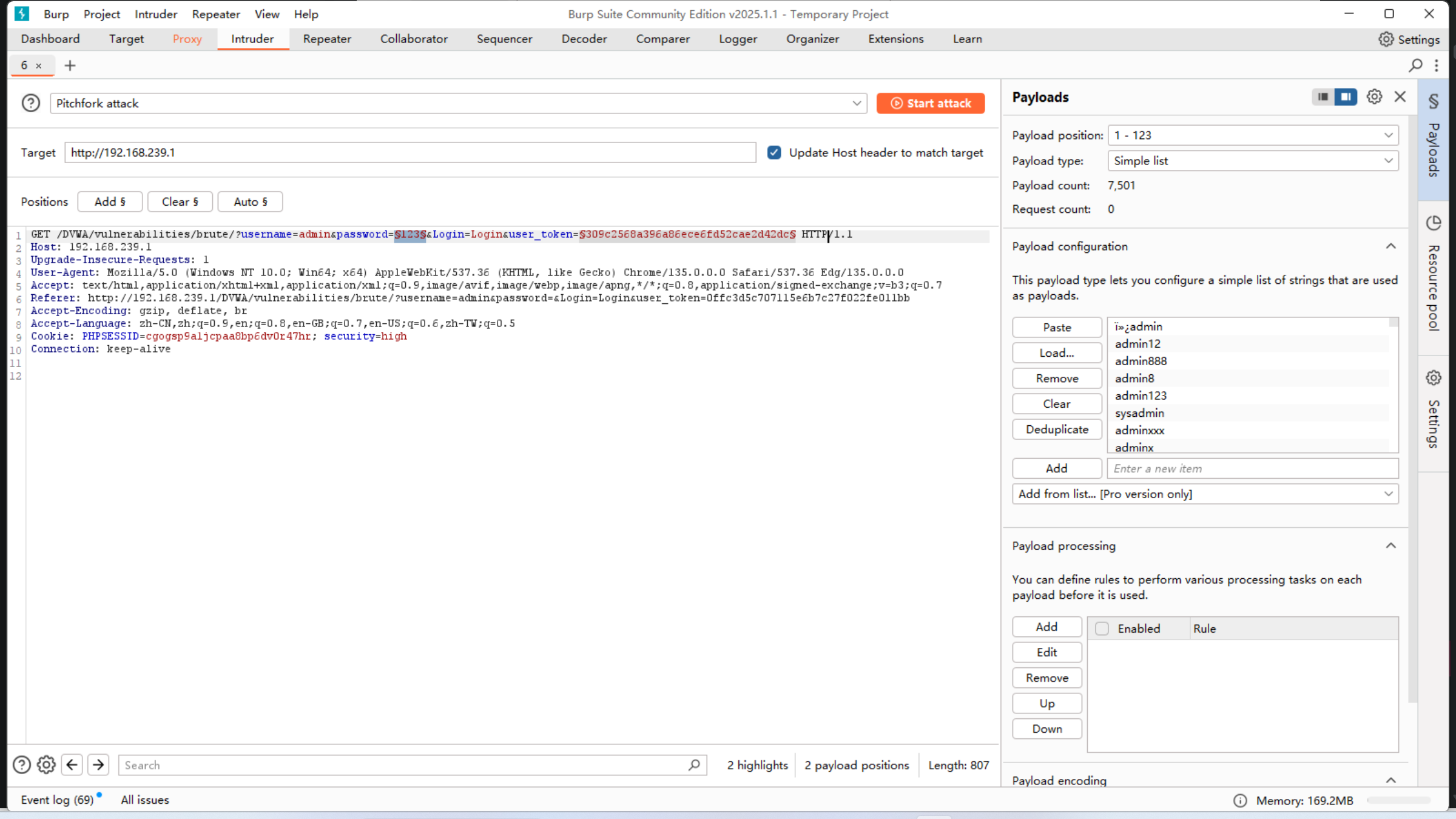Click Clear § positions button
The height and width of the screenshot is (819, 1456).
pos(180,201)
